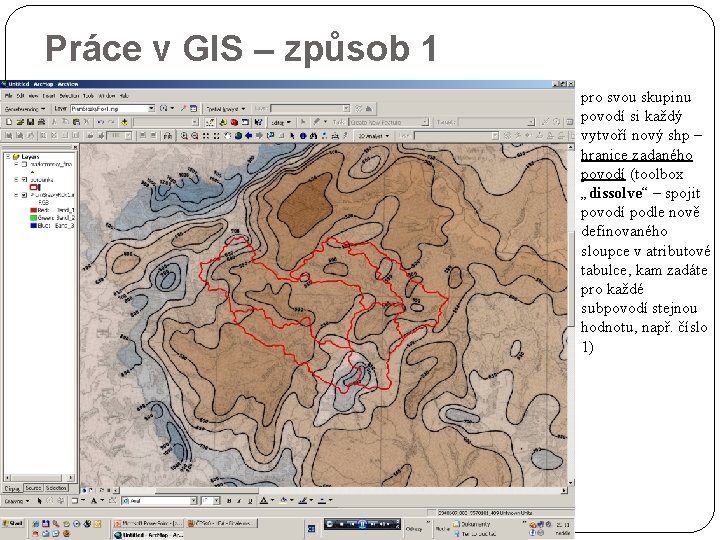Screen dimensions: 720x540
Task: Select the Select Elements arrow tool
Action: pyautogui.click(x=292, y=136)
